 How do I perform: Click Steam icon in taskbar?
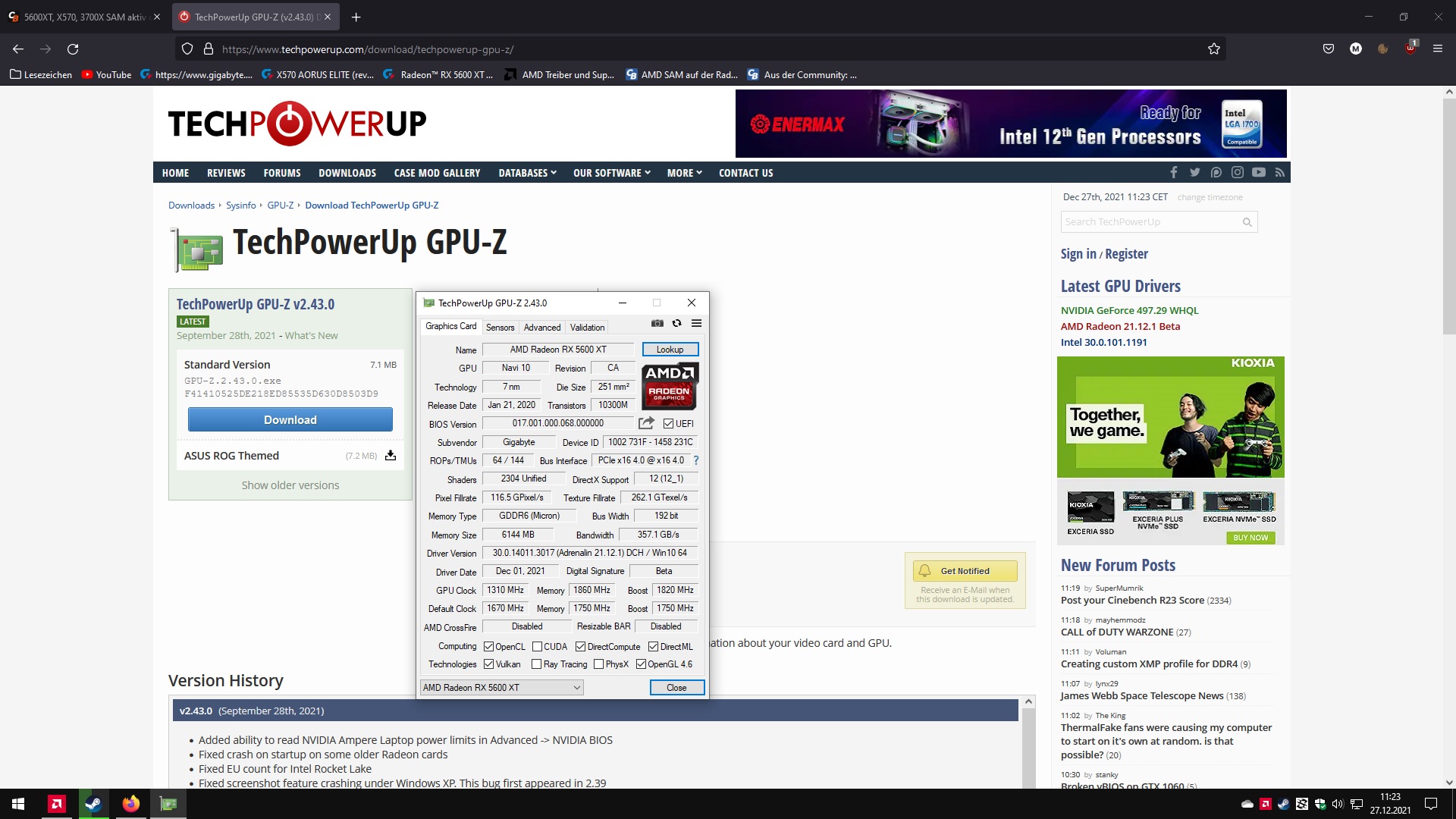click(93, 804)
